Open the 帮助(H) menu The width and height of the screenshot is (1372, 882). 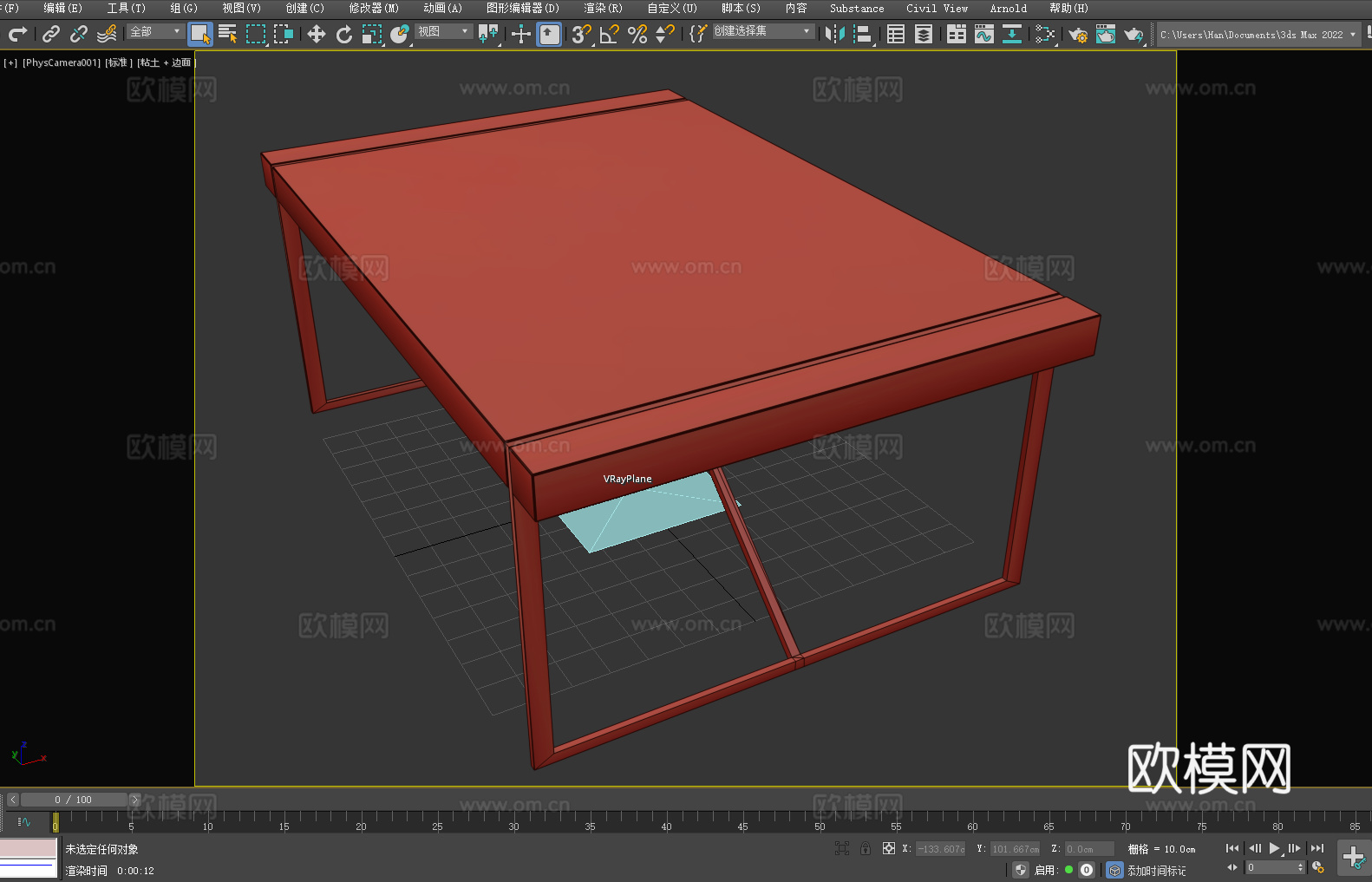(x=1068, y=8)
